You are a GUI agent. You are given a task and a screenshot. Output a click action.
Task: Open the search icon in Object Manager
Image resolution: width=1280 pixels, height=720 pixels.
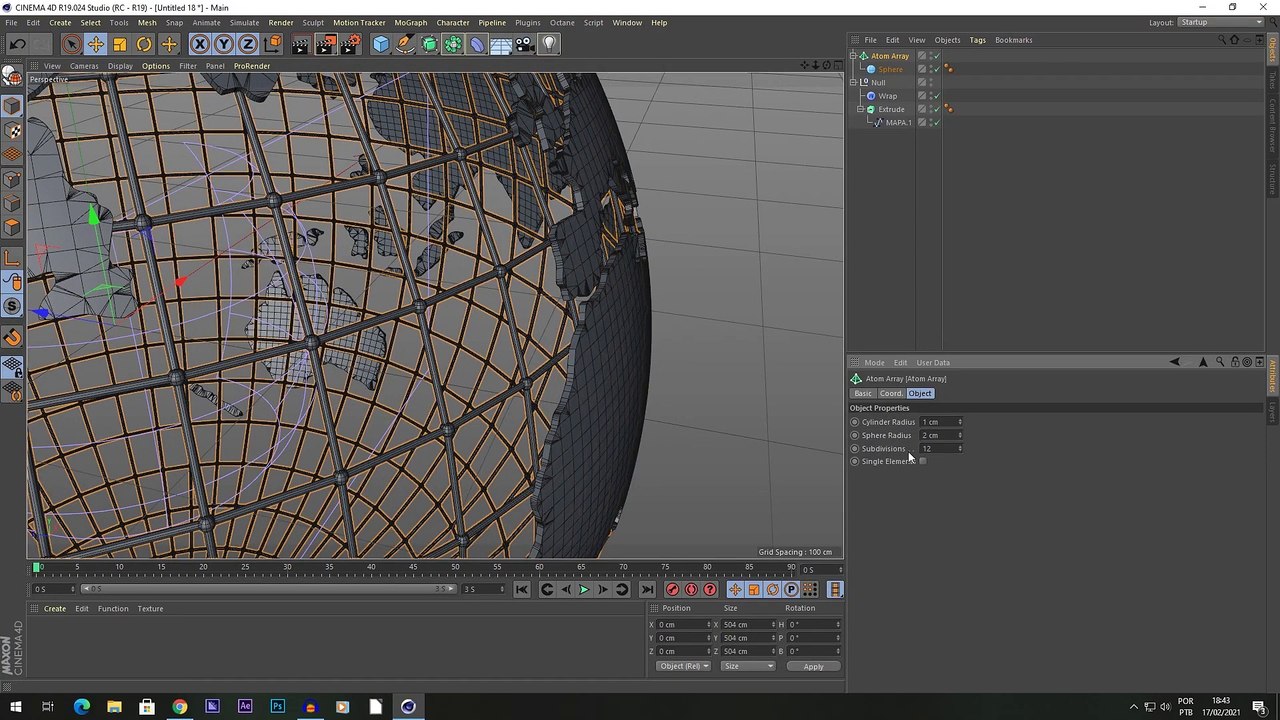pyautogui.click(x=1221, y=40)
